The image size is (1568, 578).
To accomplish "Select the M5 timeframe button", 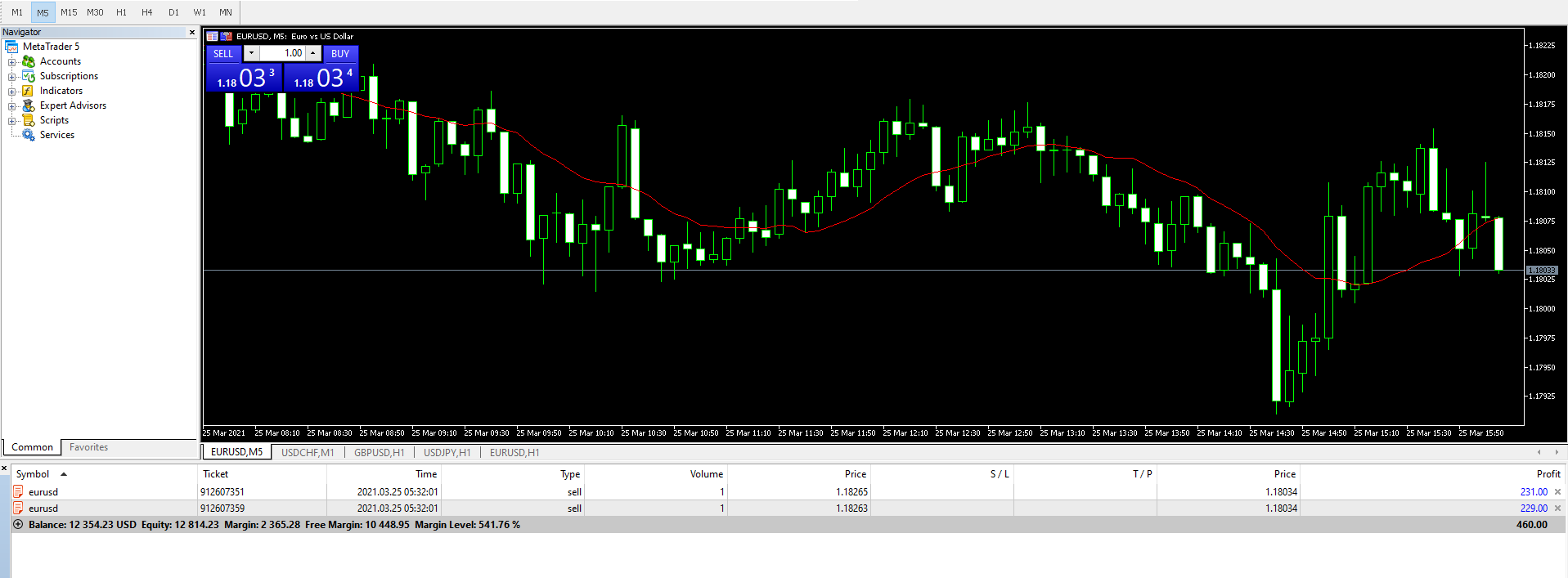I will pos(43,12).
